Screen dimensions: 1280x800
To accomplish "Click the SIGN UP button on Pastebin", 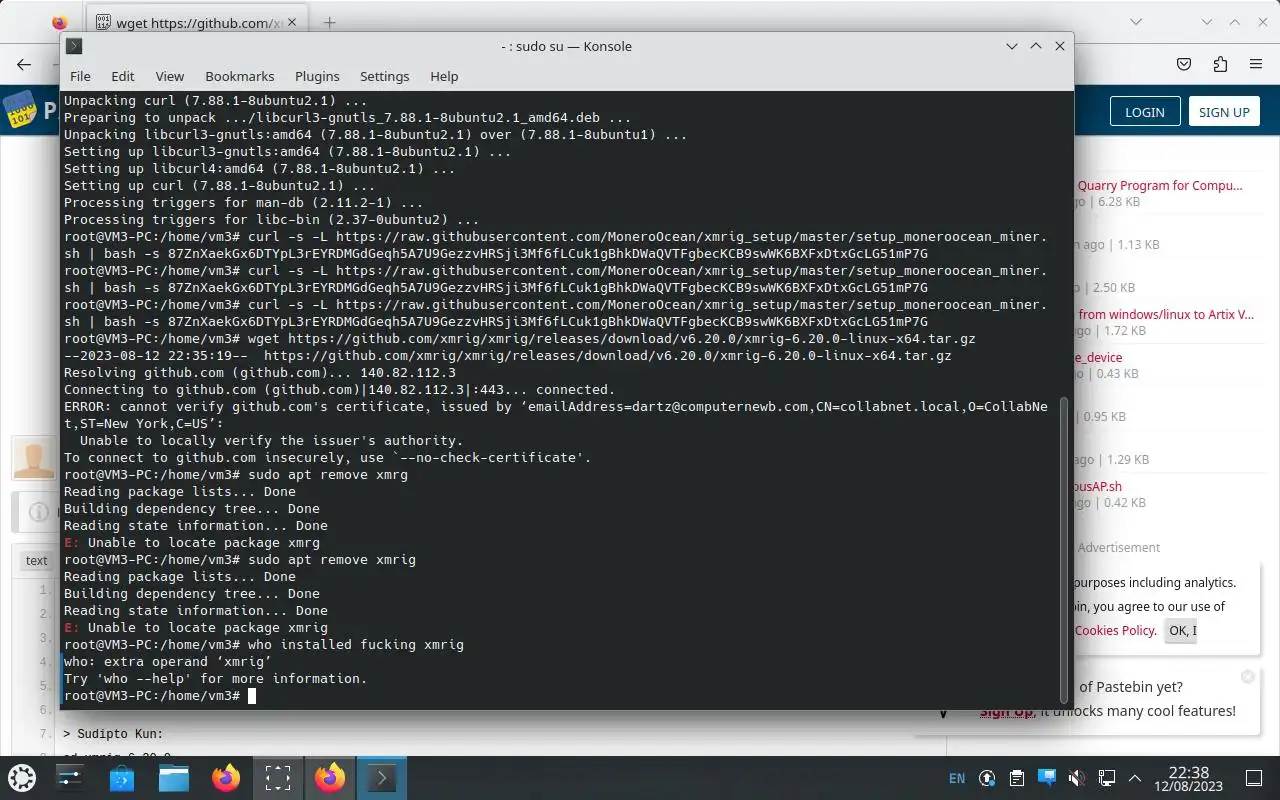I will point(1224,112).
